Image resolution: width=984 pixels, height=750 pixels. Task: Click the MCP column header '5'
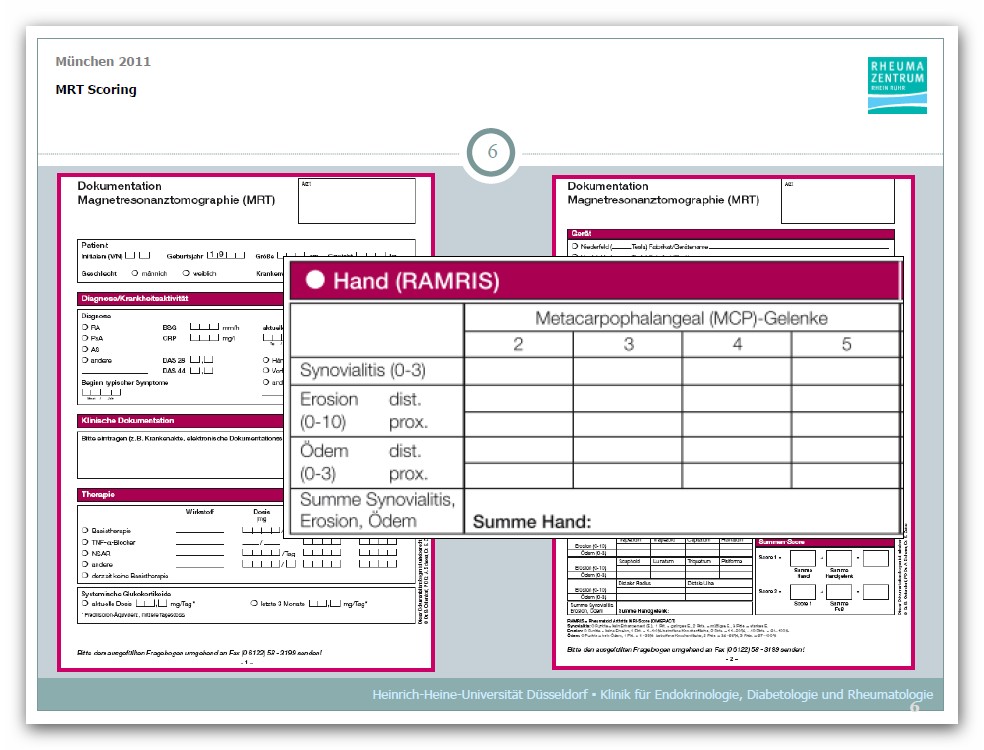[847, 344]
